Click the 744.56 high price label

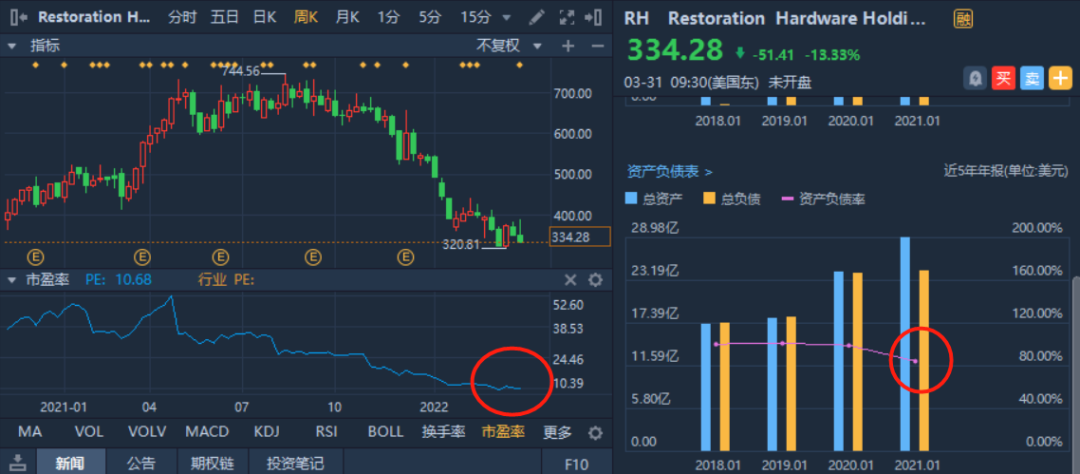point(240,70)
